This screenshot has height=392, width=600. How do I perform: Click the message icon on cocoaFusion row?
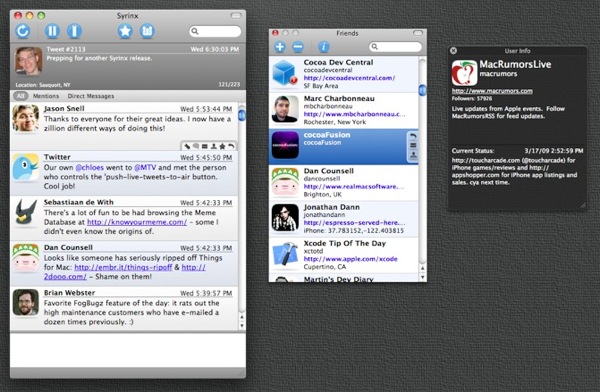[x=413, y=145]
